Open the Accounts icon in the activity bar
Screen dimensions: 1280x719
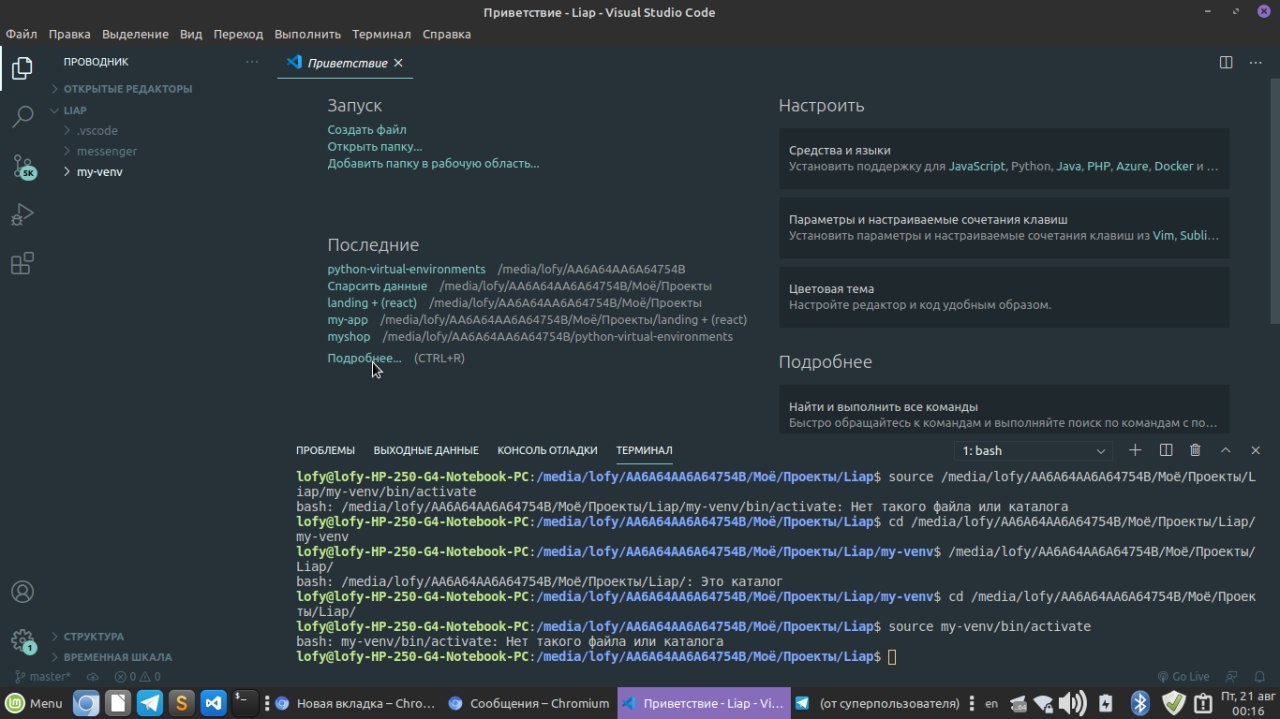coord(22,592)
